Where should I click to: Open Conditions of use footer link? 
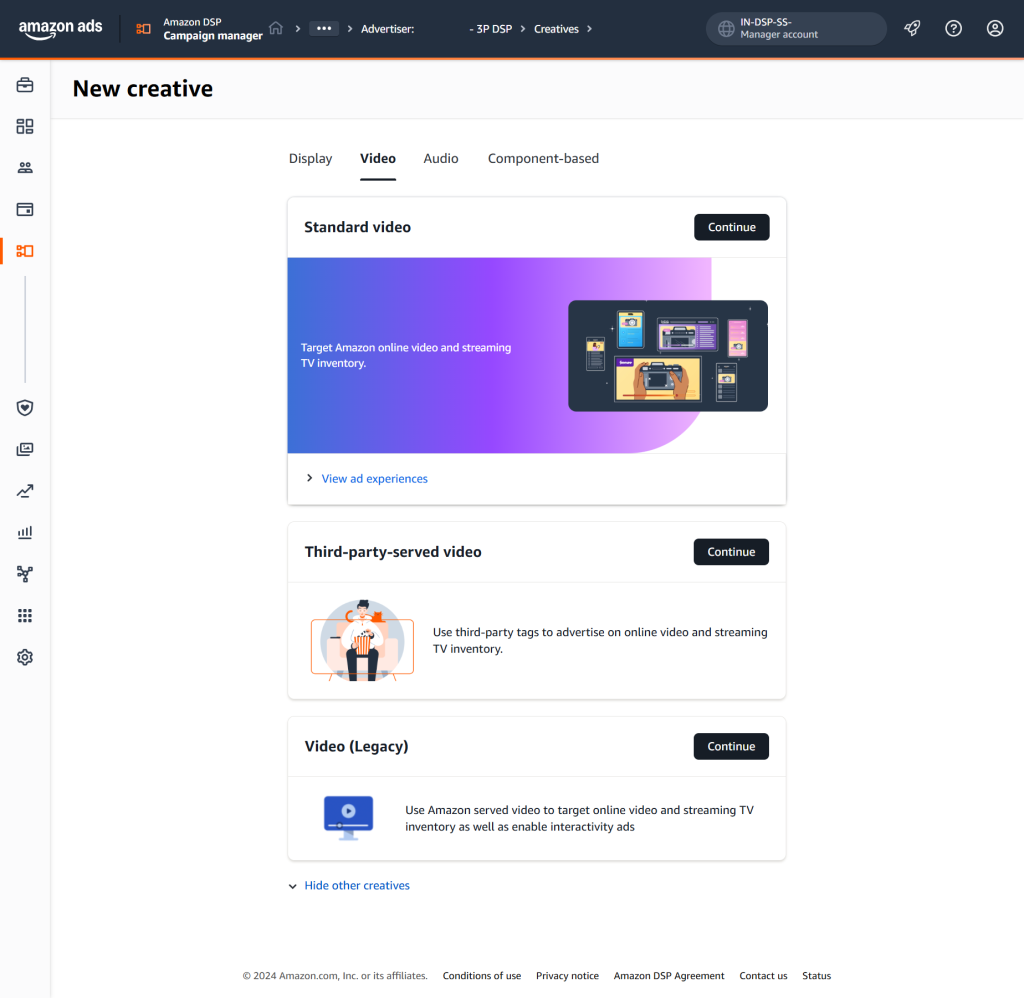[x=481, y=976]
